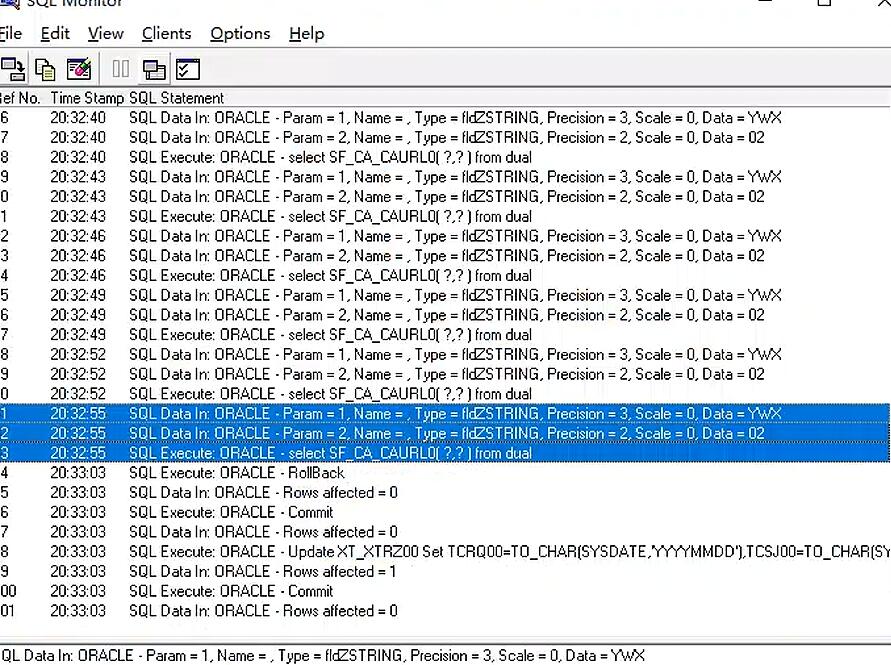
Task: Click the Save log toolbar icon
Action: click(x=13, y=69)
